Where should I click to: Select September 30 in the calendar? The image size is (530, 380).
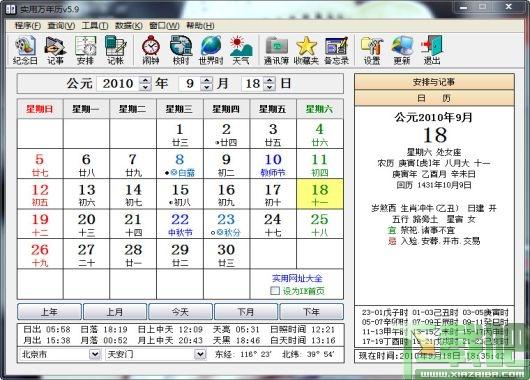226,254
